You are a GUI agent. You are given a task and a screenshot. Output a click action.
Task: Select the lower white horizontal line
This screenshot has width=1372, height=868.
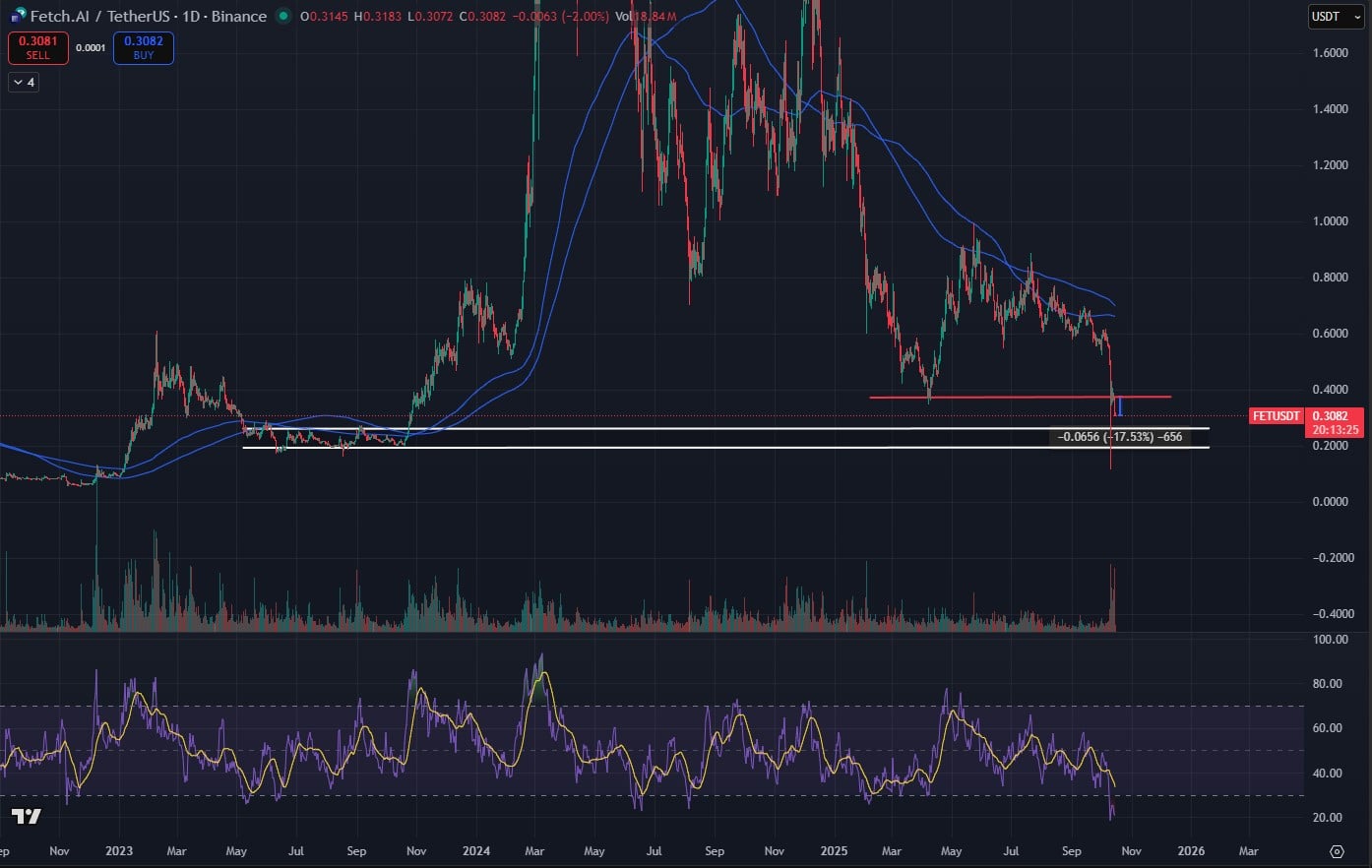[689, 448]
